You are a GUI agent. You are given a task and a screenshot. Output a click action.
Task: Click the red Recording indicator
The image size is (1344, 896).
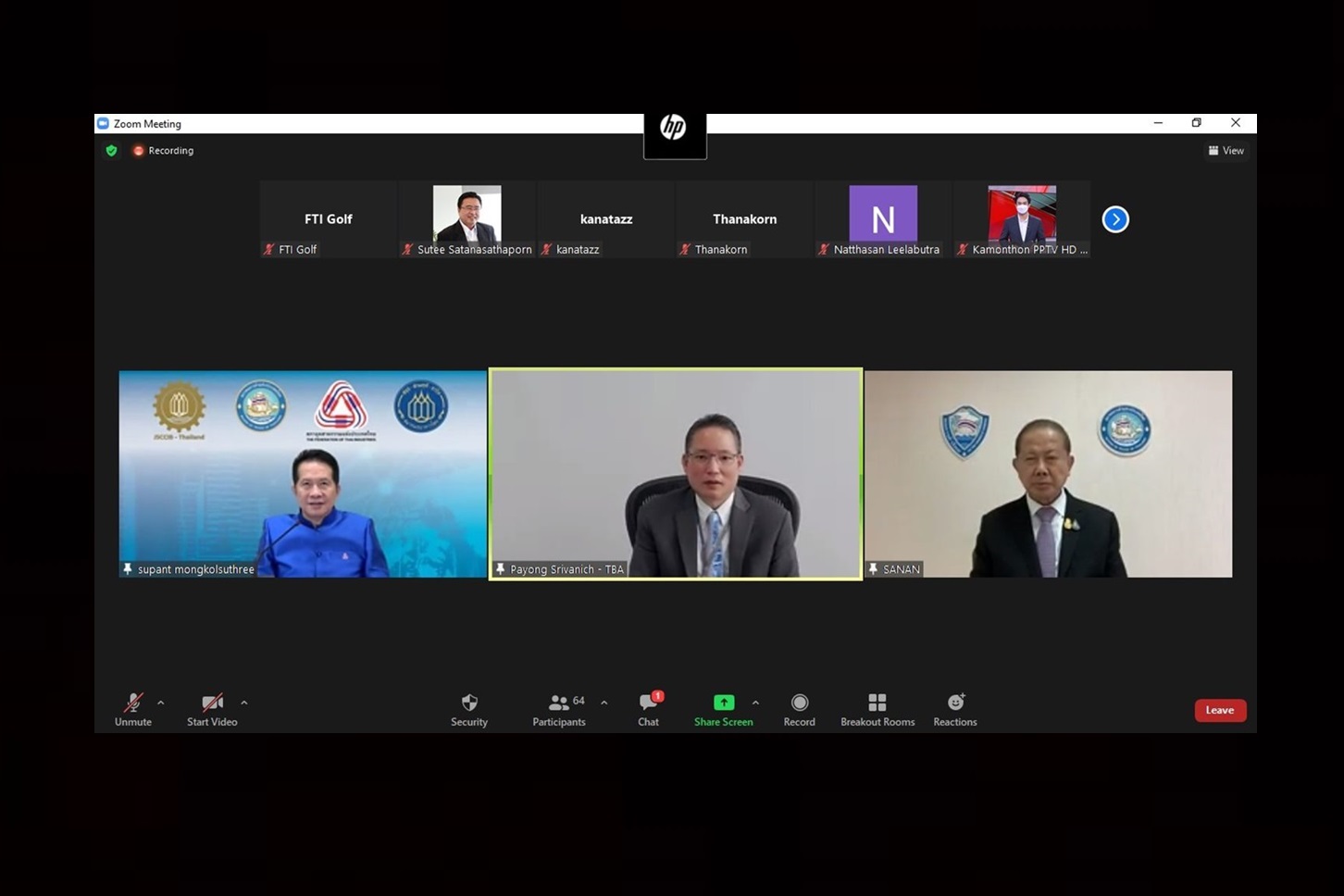164,150
